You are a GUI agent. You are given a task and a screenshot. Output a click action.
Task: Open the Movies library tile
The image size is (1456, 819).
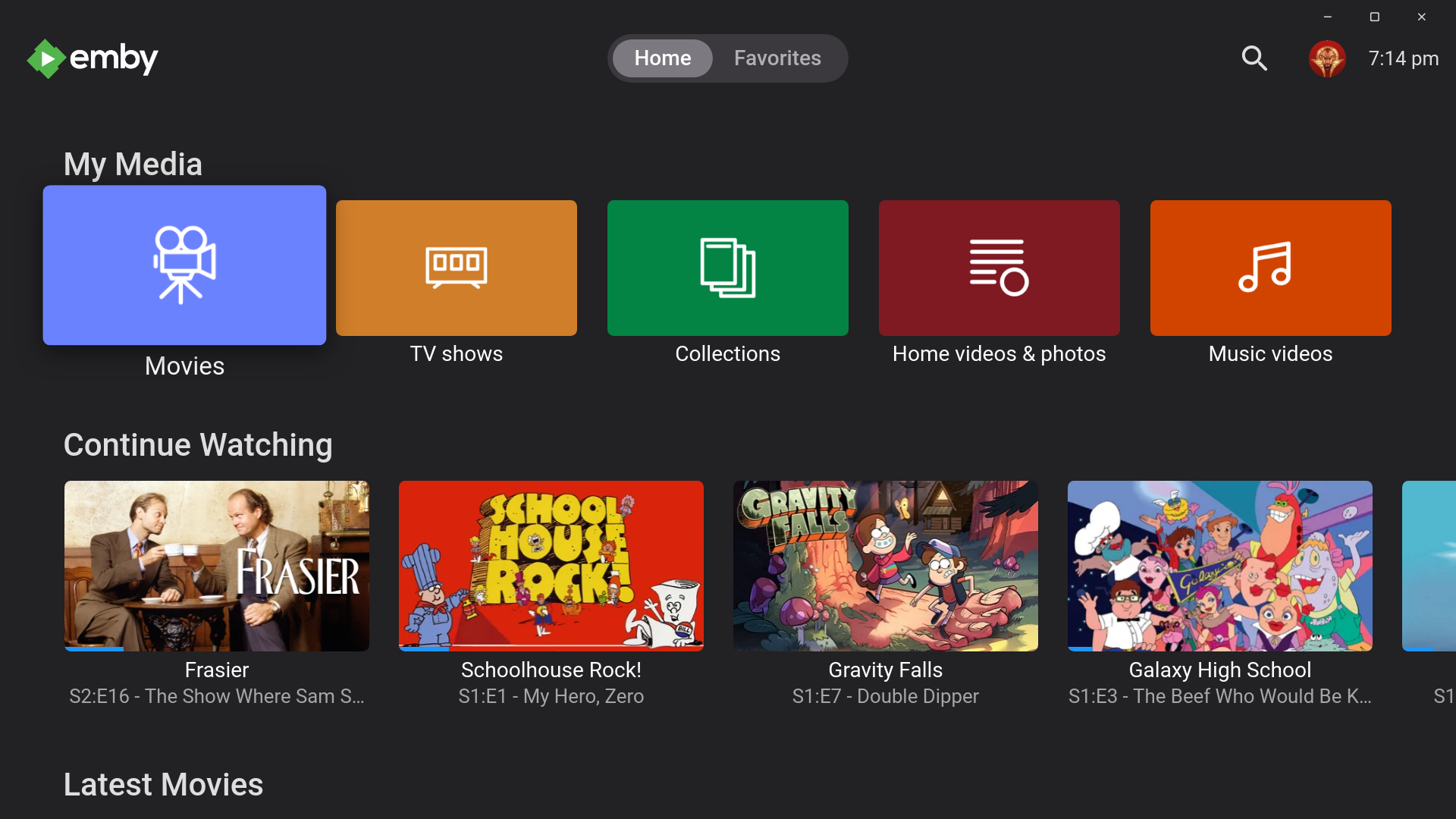pos(184,265)
